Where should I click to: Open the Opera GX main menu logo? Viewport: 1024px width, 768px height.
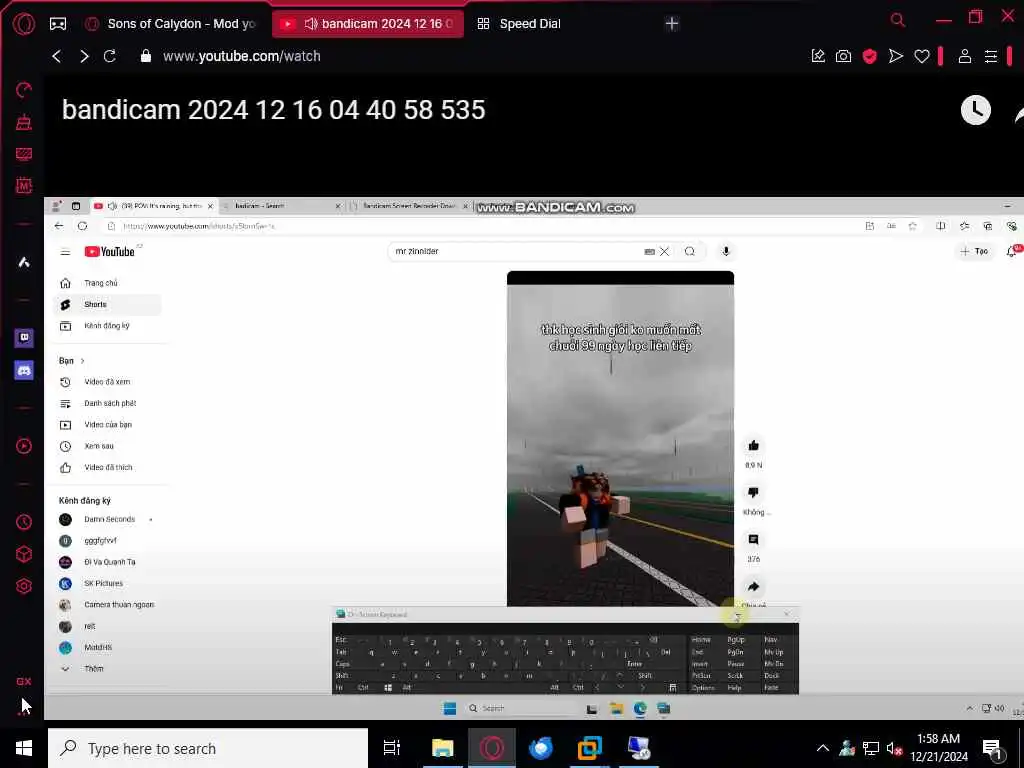(x=24, y=24)
